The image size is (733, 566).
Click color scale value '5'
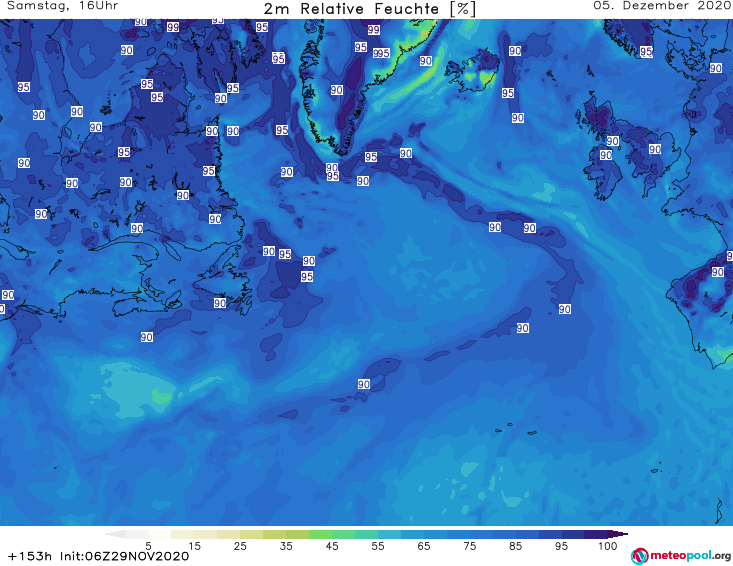tap(148, 546)
